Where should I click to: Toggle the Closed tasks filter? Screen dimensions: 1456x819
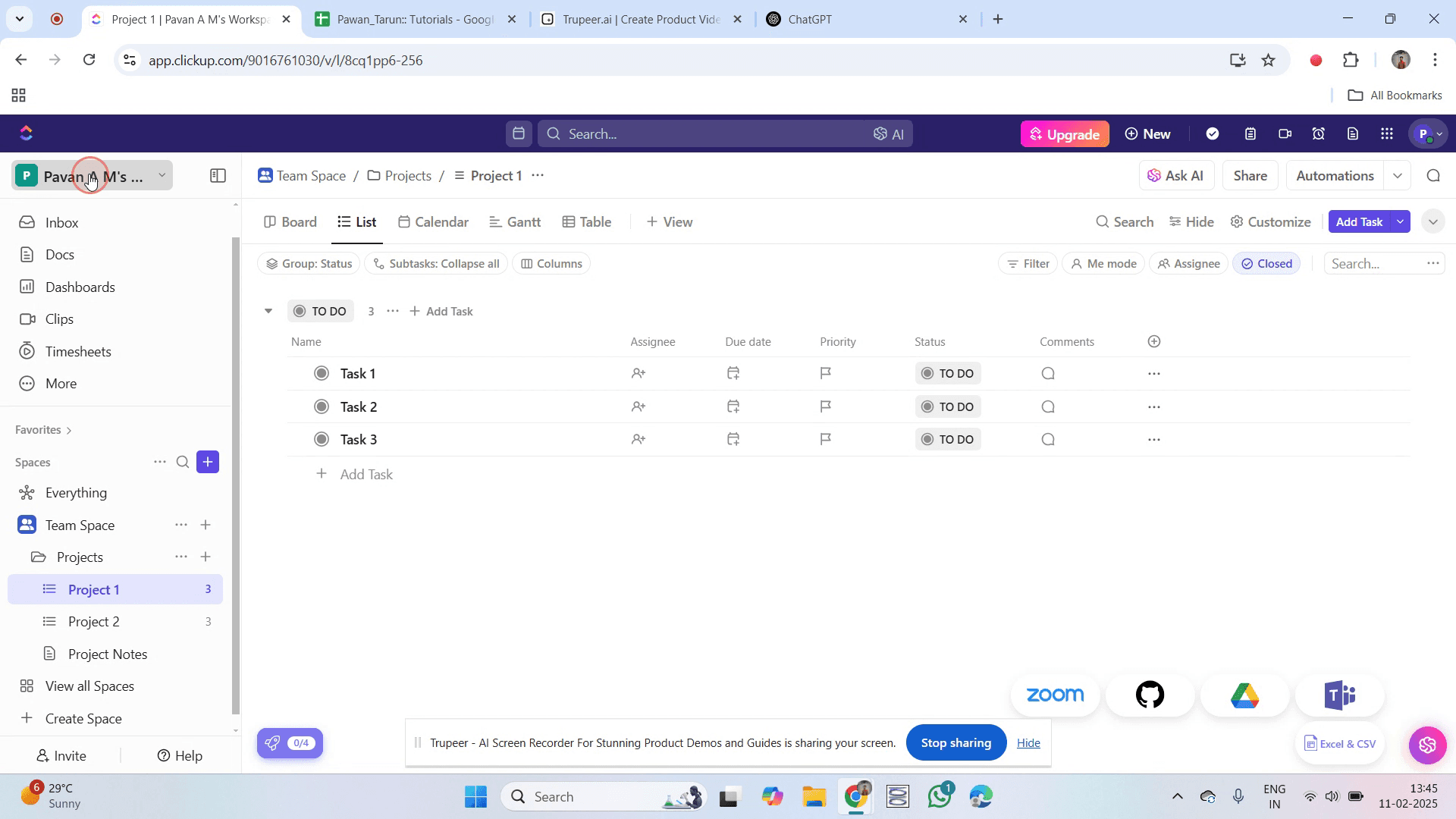(x=1266, y=264)
